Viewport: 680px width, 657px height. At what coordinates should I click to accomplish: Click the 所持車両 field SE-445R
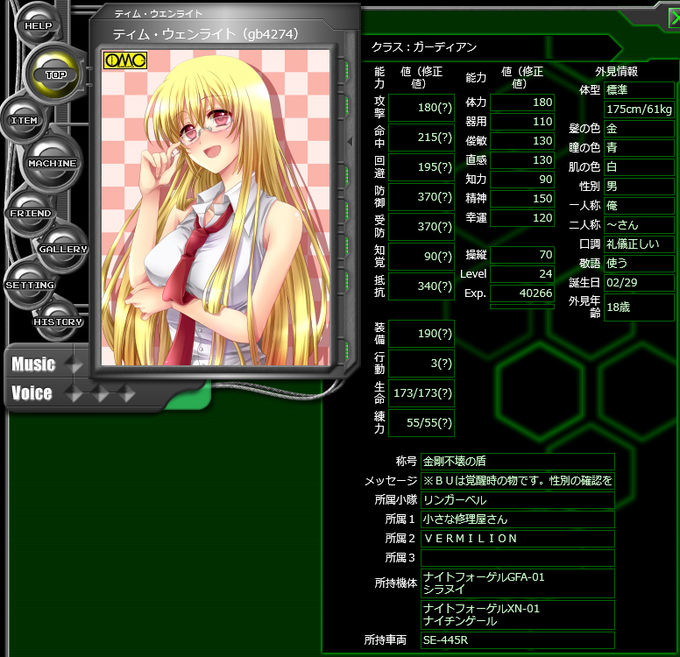(517, 640)
